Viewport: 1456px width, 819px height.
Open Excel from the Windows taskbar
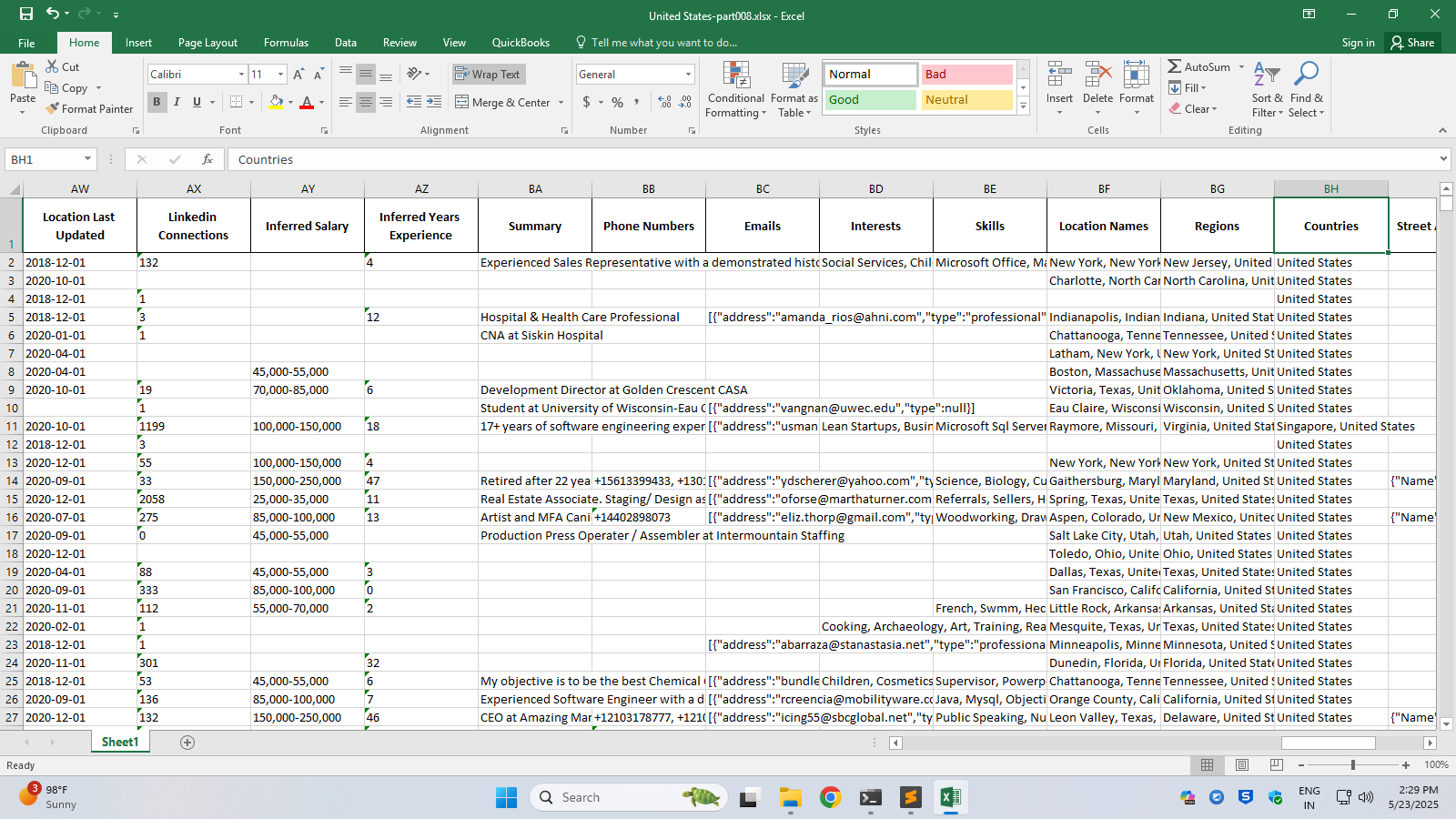coord(950,798)
